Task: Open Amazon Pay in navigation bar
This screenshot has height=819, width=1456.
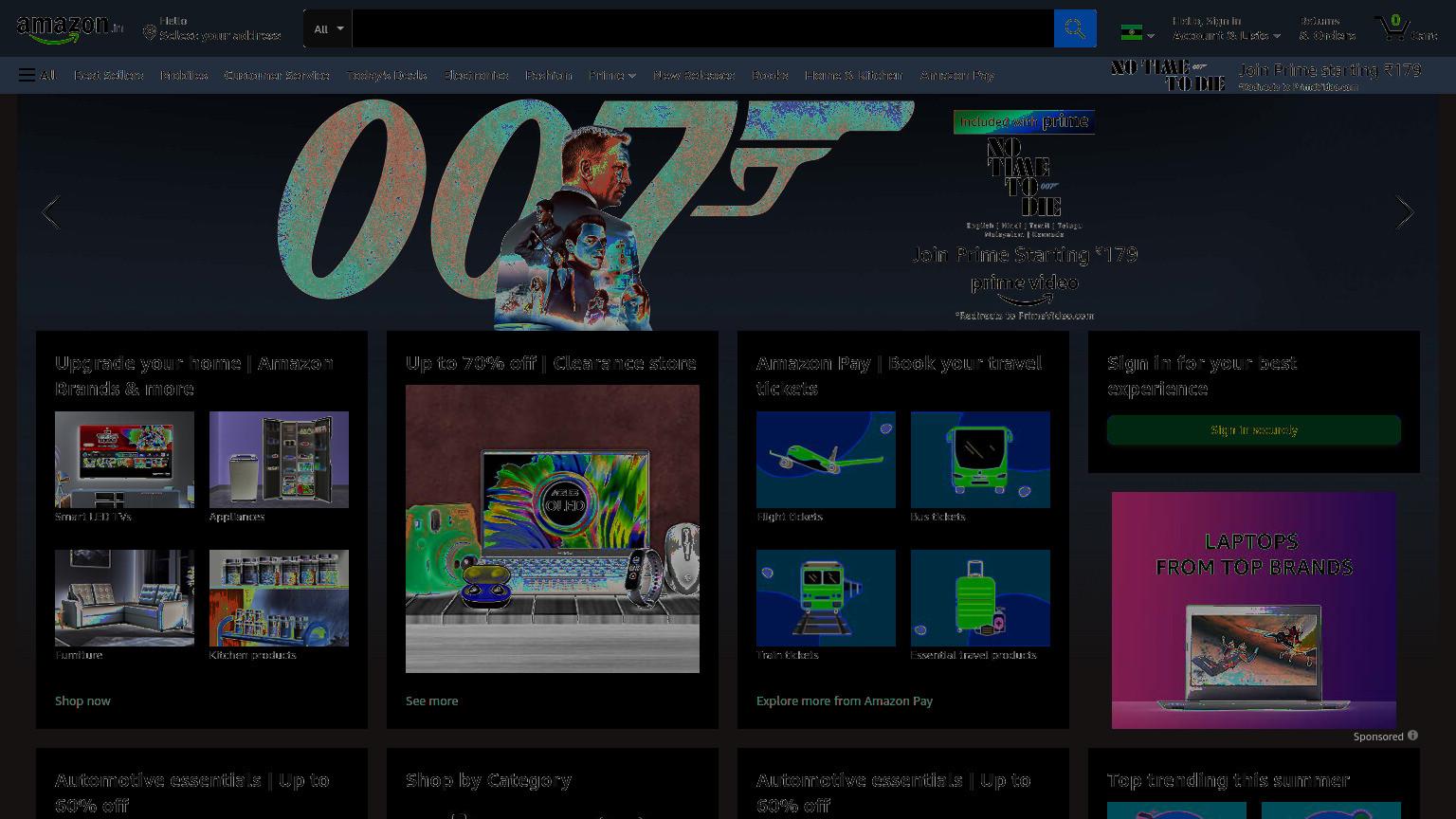Action: point(956,75)
